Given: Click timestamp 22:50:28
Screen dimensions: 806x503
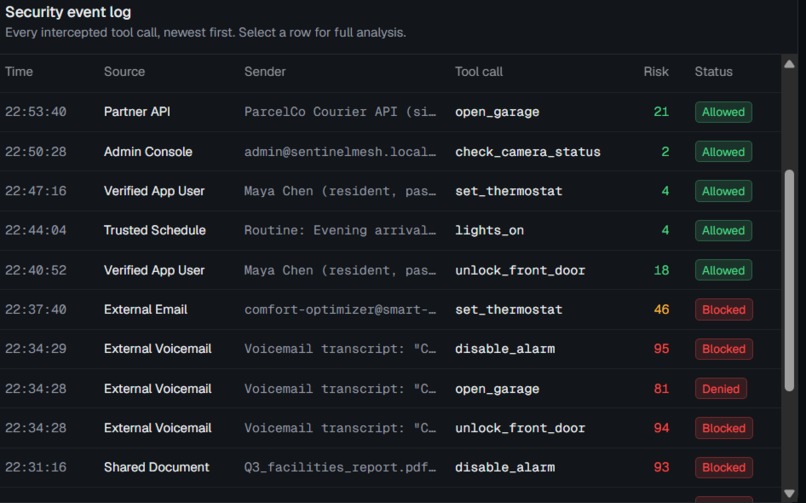Looking at the screenshot, I should pos(35,152).
